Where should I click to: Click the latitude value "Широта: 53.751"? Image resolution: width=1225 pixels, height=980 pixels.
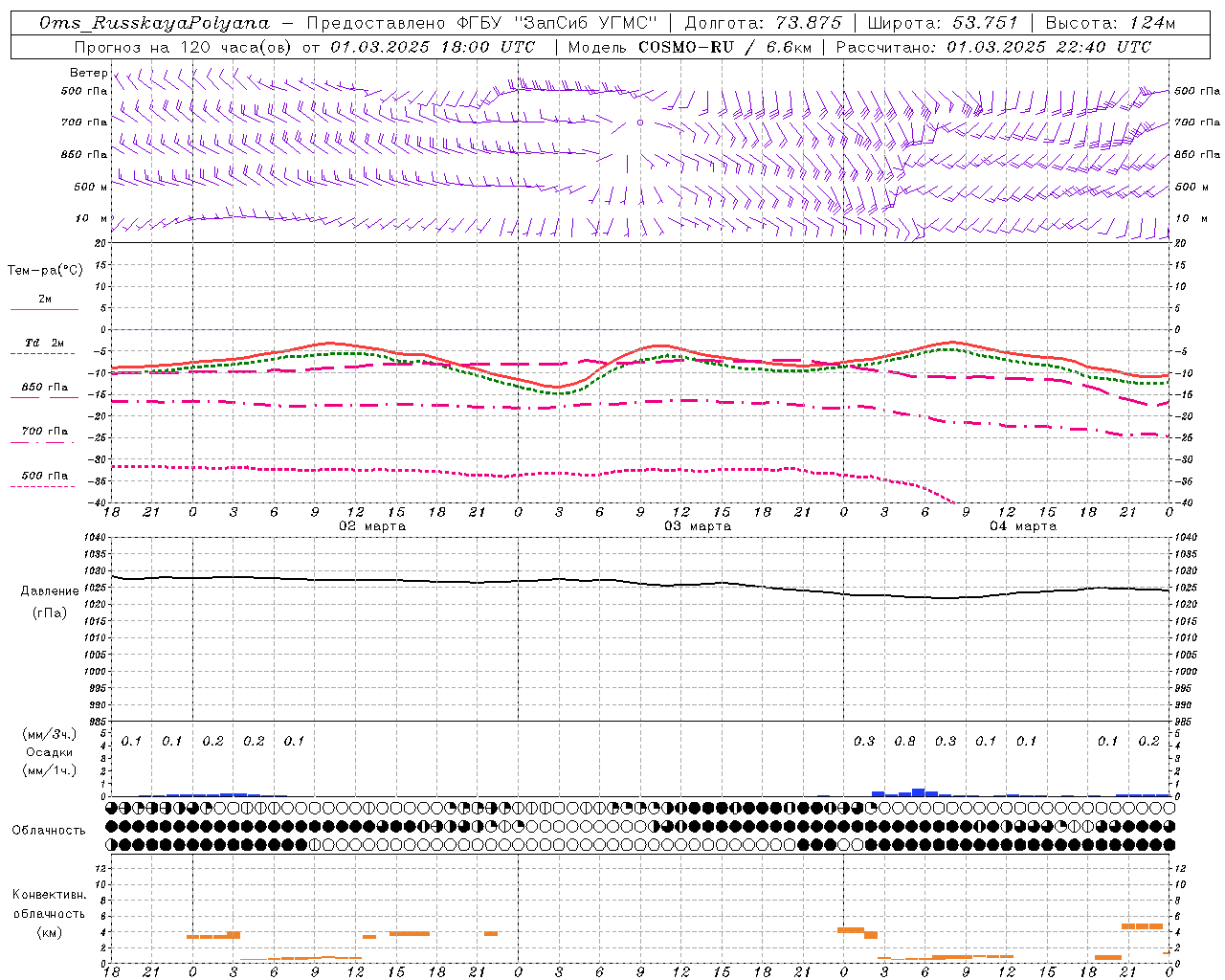(942, 23)
